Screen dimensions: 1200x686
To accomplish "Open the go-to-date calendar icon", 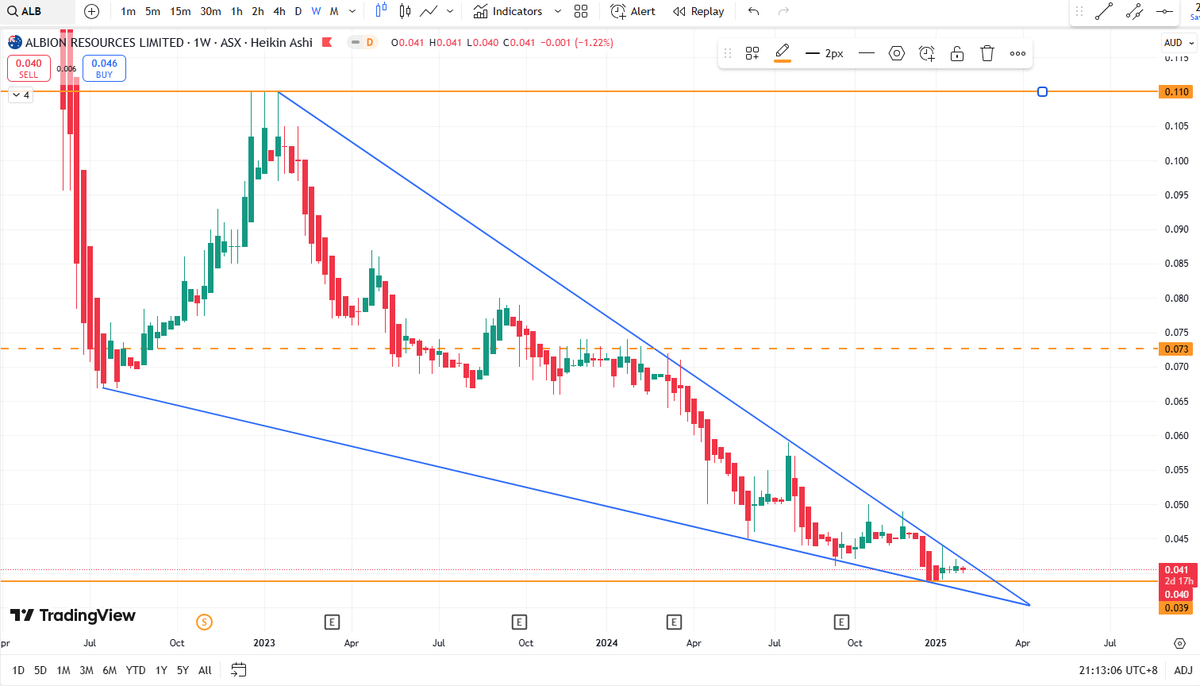I will click(238, 670).
